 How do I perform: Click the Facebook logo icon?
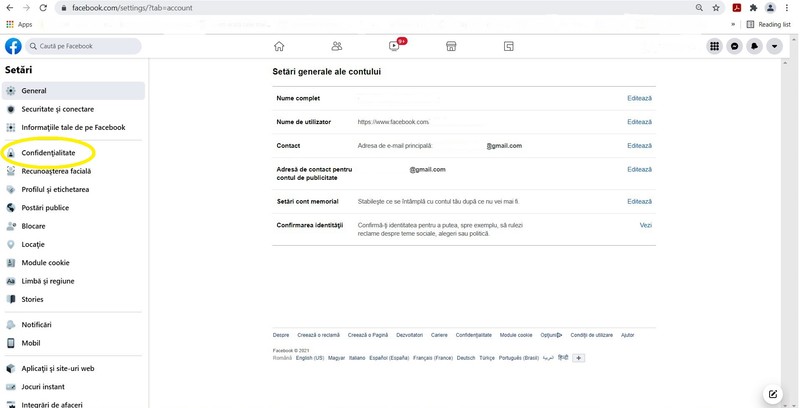coord(13,46)
